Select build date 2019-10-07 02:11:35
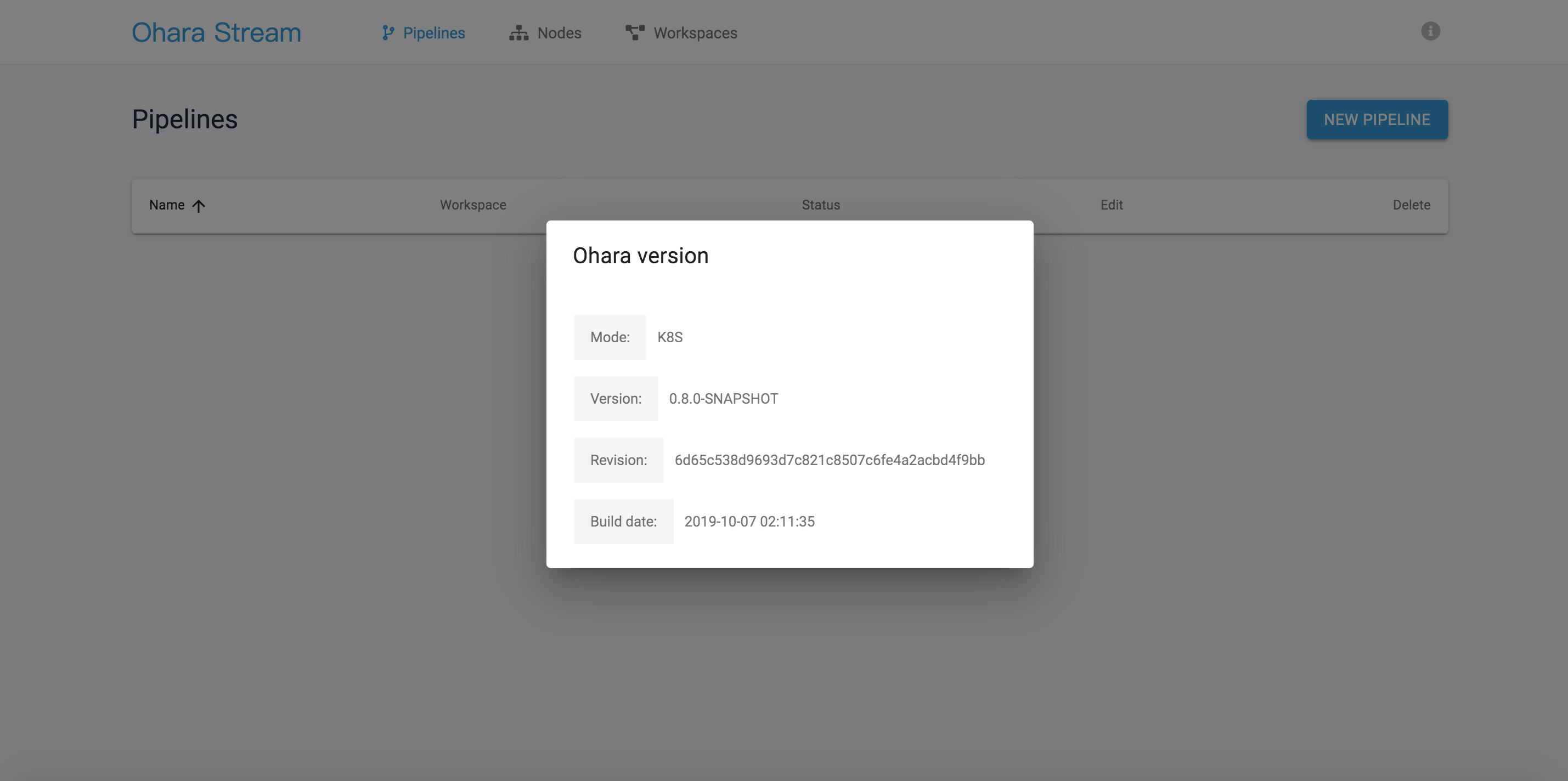The image size is (1568, 781). [749, 522]
